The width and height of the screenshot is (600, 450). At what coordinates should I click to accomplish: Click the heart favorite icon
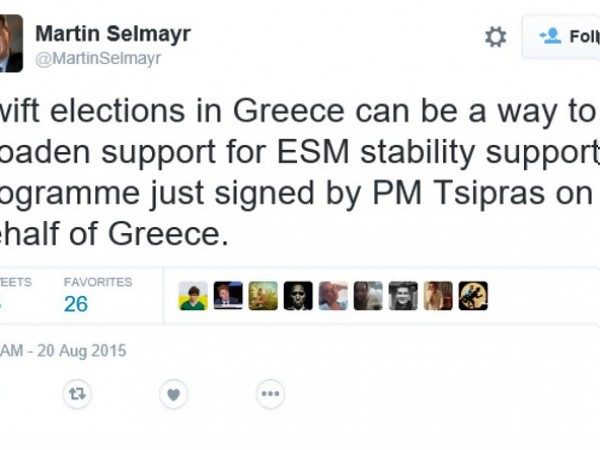(x=174, y=394)
